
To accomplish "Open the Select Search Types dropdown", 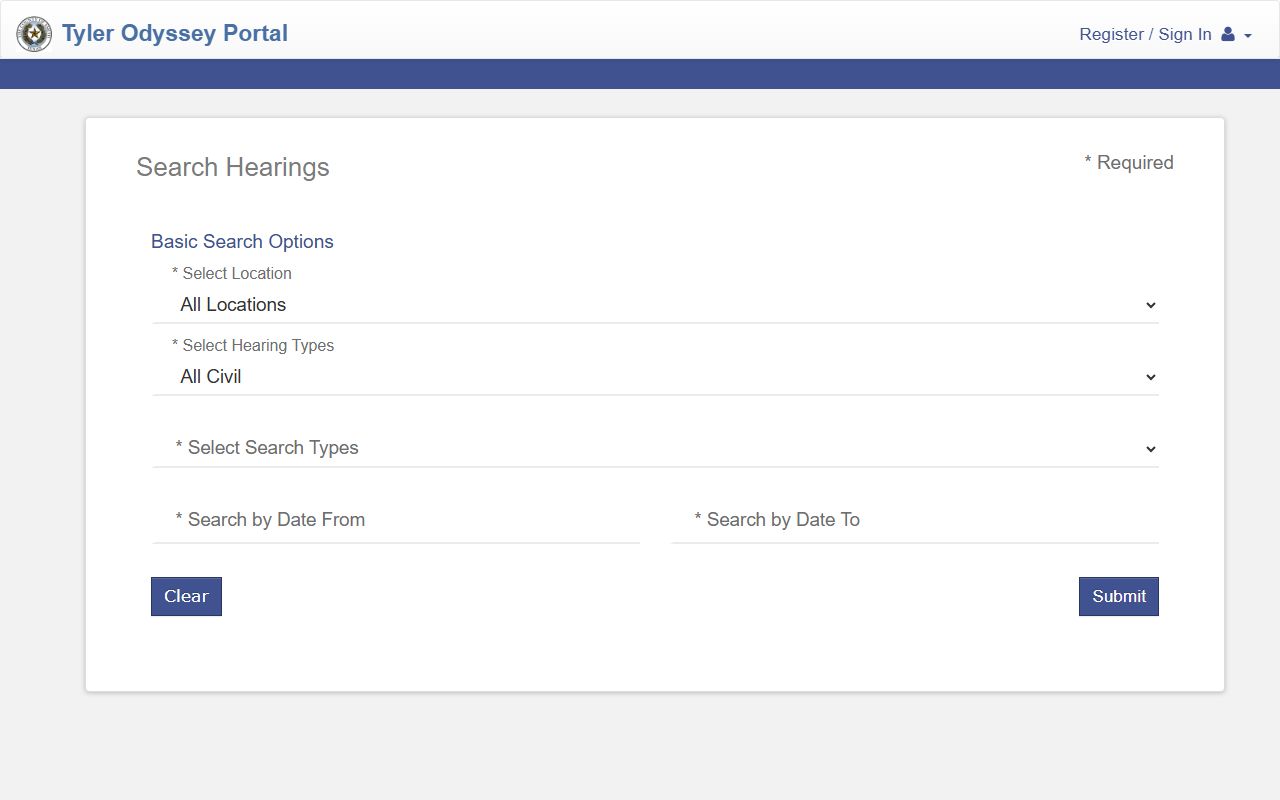I will (656, 448).
